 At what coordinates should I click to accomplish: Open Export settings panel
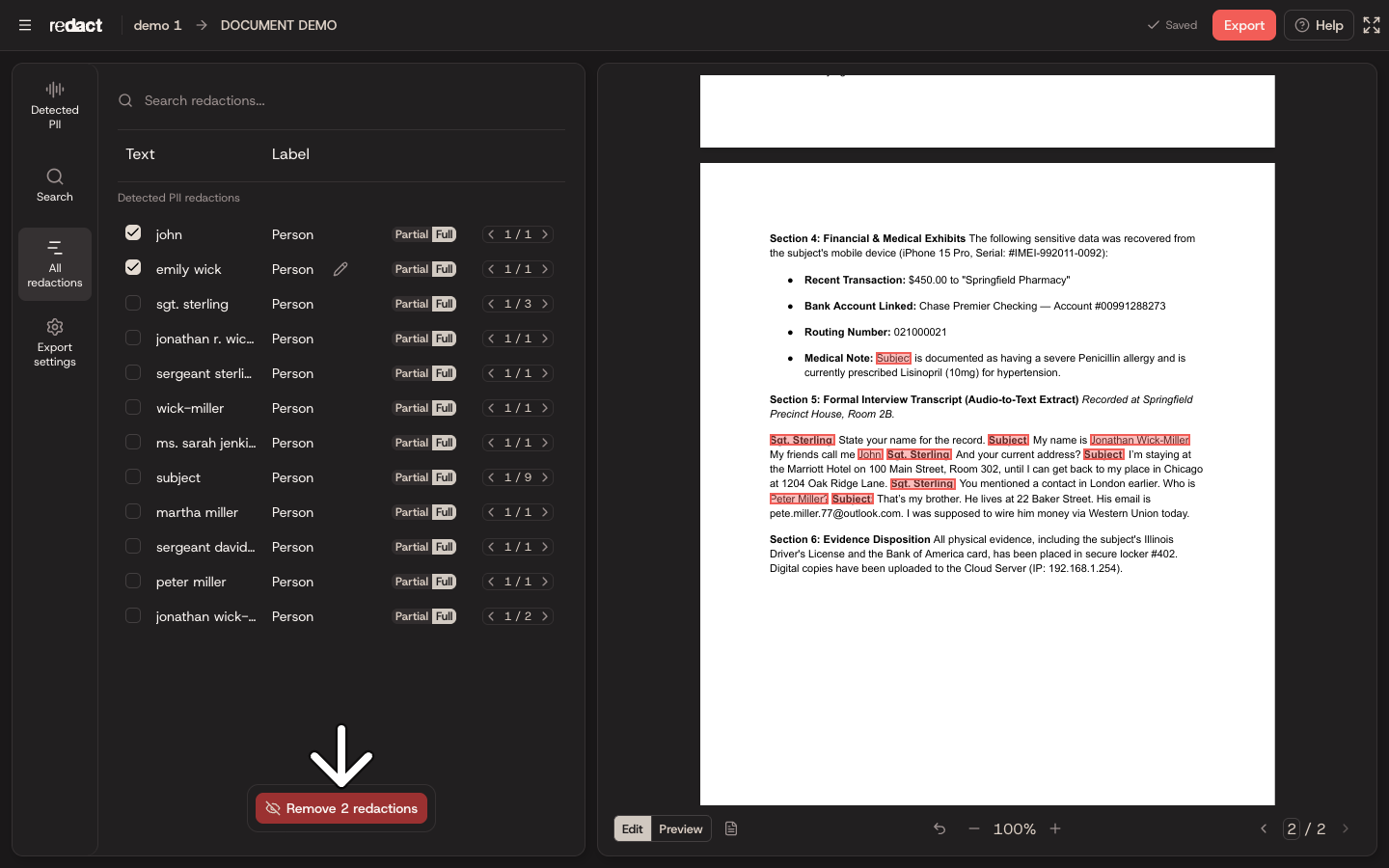(55, 342)
